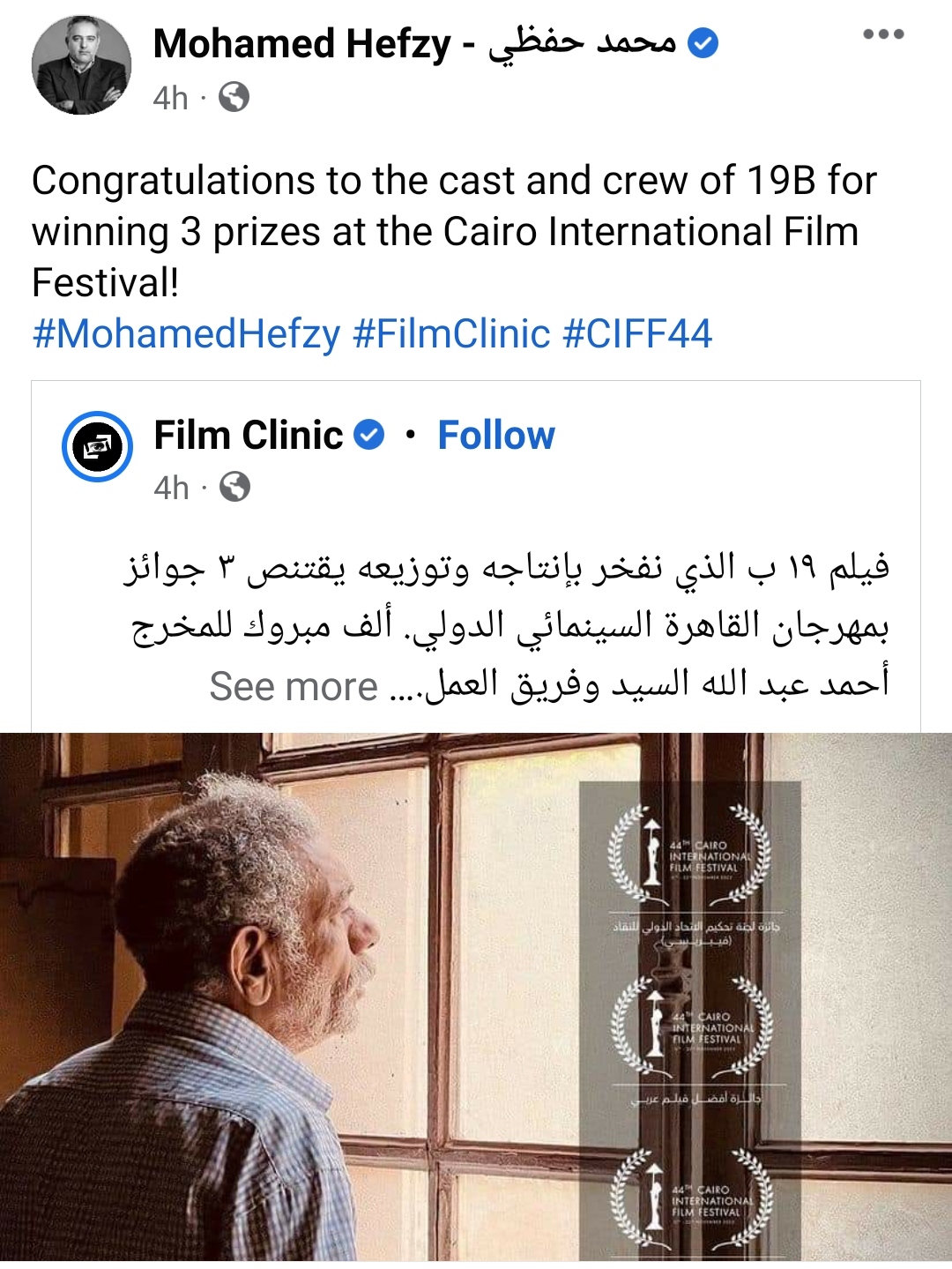Viewport: 952px width, 1269px height.
Task: Click the verified badge next to Film Clinic
Action: coord(368,435)
